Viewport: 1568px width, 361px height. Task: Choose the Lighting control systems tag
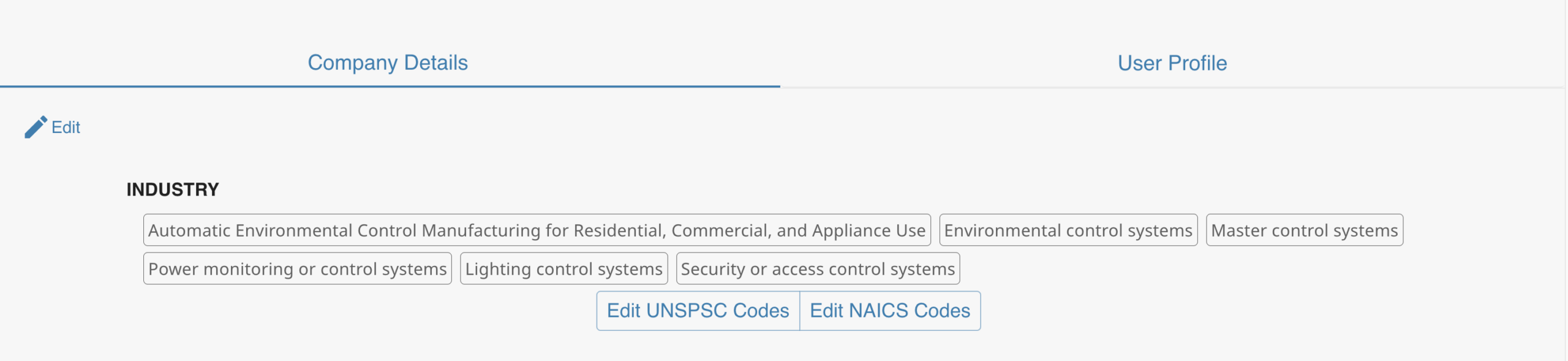[563, 269]
